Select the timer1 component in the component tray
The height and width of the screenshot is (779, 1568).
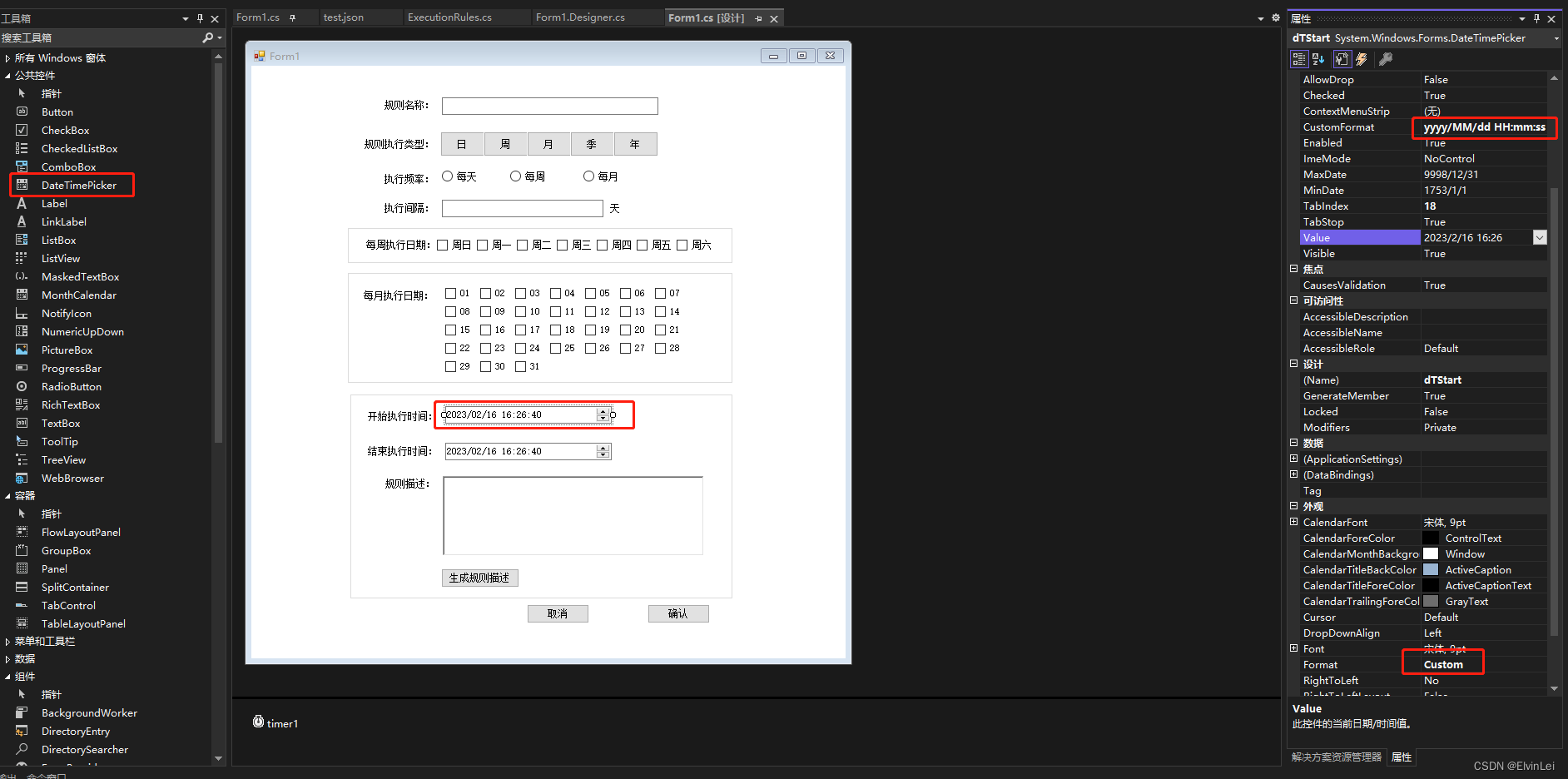point(281,722)
